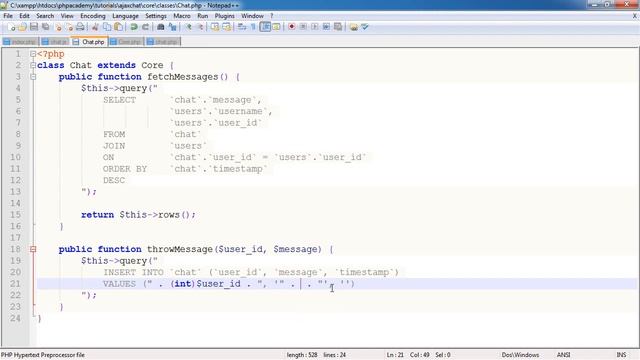Open the Settings menu
This screenshot has width=640, height=360.
156,16
